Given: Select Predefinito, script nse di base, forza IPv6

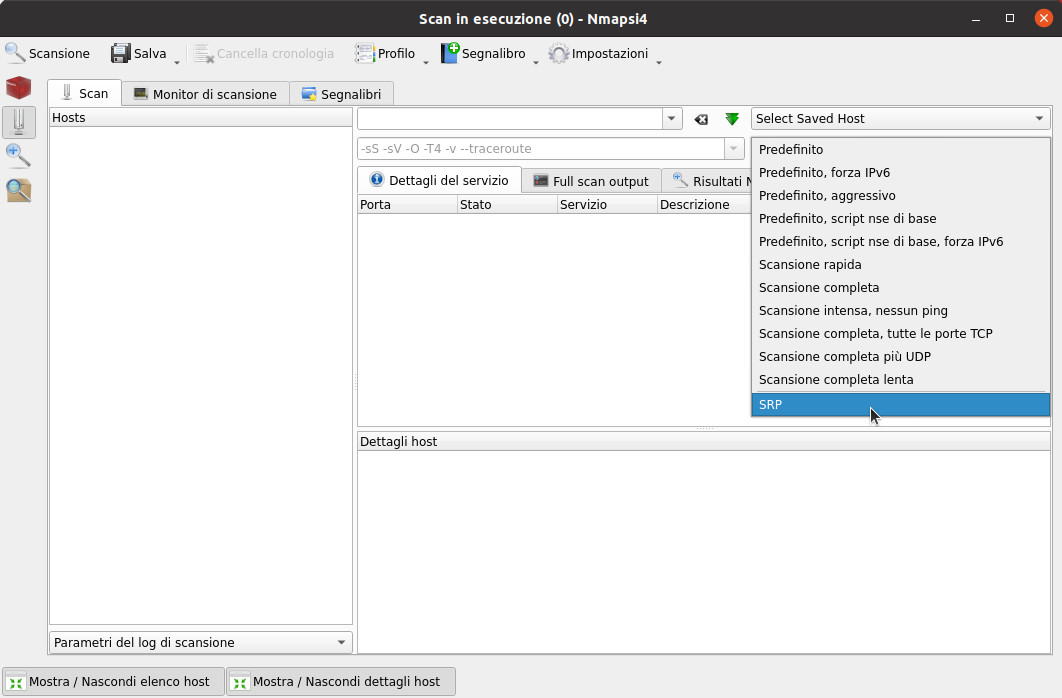Looking at the screenshot, I should pos(901,242).
